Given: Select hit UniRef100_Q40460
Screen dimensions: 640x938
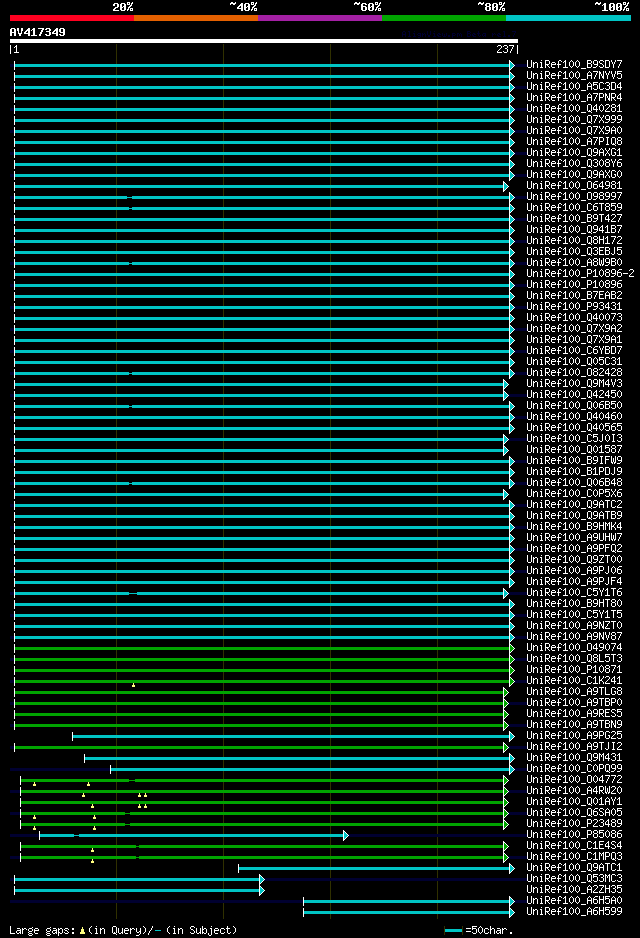Looking at the screenshot, I should tap(574, 417).
